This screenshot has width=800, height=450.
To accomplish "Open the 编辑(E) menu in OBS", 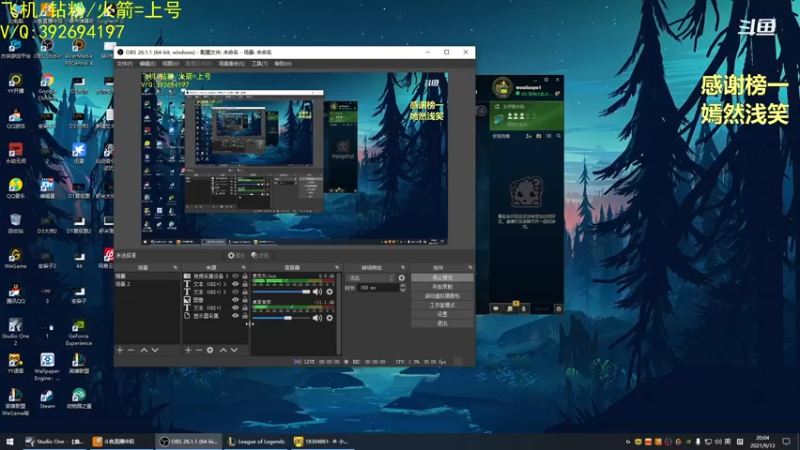I will pyautogui.click(x=147, y=64).
